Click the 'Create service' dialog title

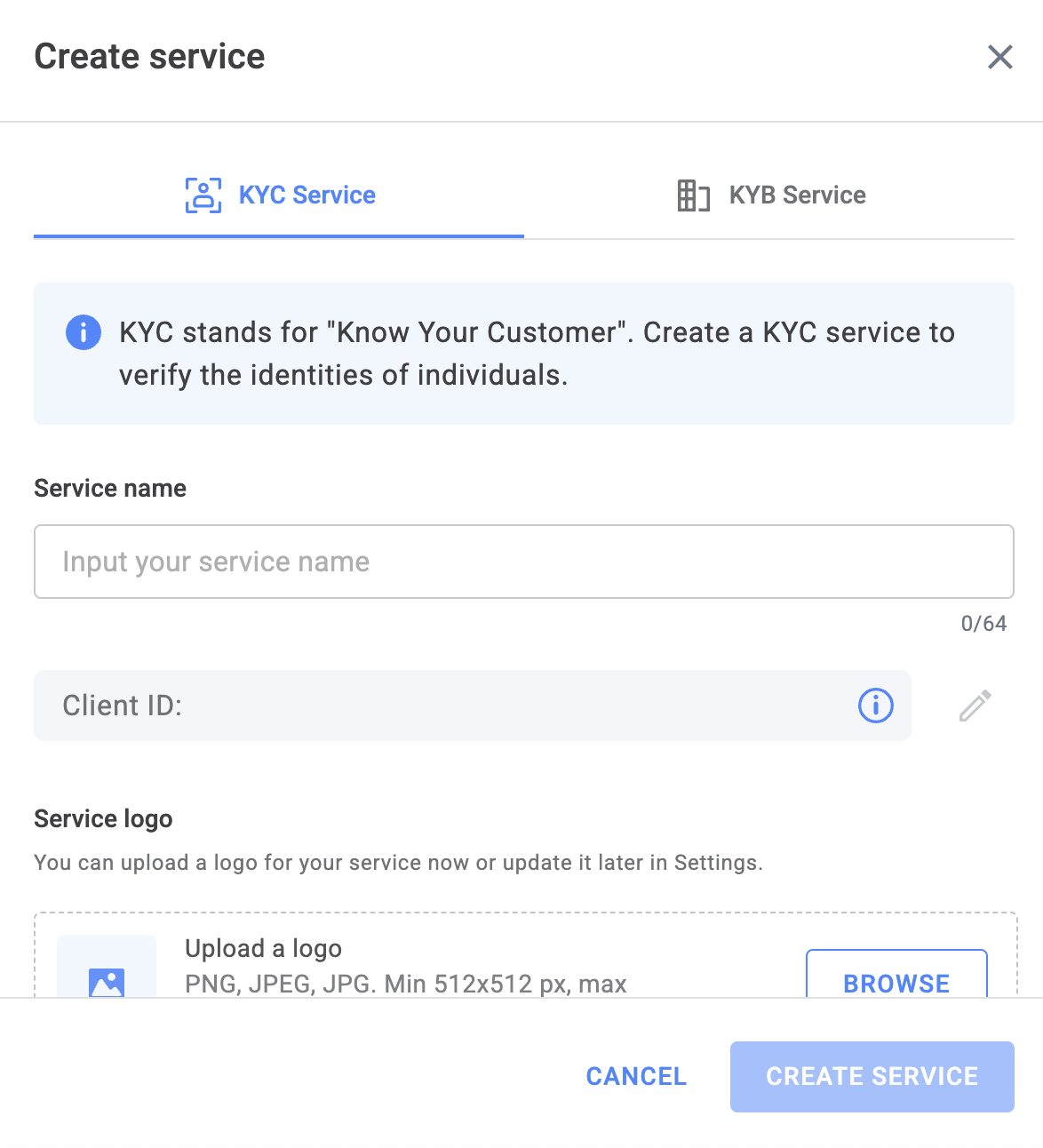[x=149, y=57]
